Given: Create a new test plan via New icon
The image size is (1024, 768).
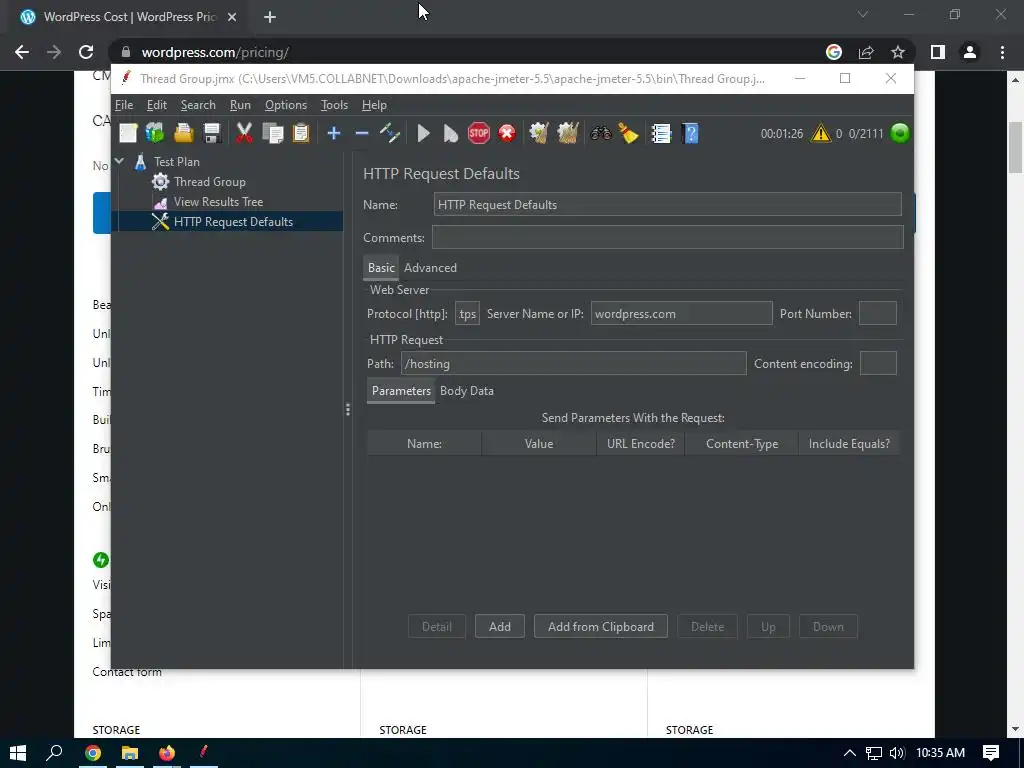Looking at the screenshot, I should coord(128,133).
